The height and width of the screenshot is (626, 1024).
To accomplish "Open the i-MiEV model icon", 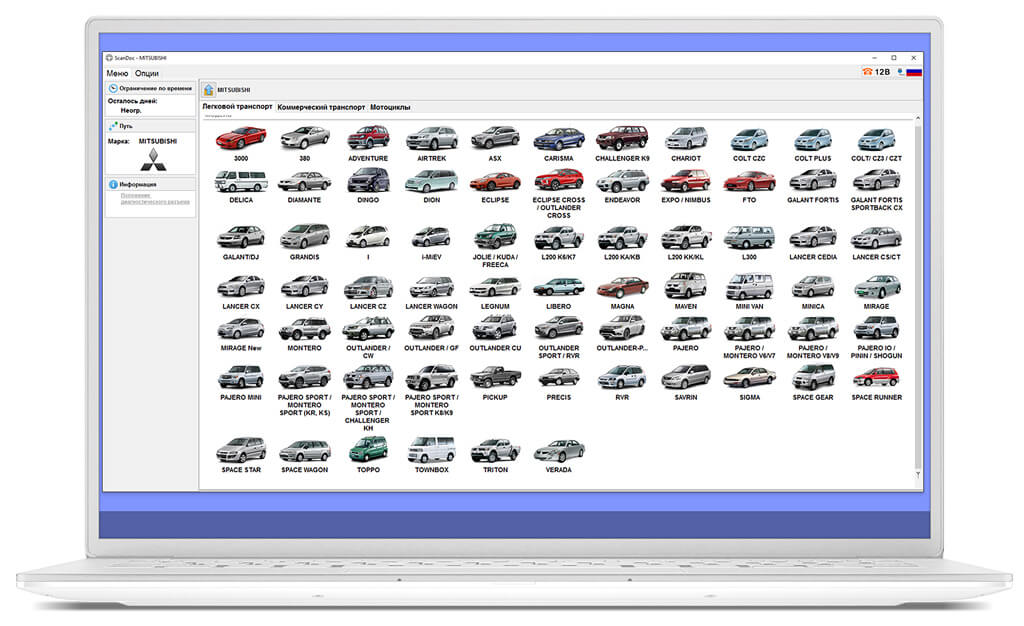I will 432,236.
